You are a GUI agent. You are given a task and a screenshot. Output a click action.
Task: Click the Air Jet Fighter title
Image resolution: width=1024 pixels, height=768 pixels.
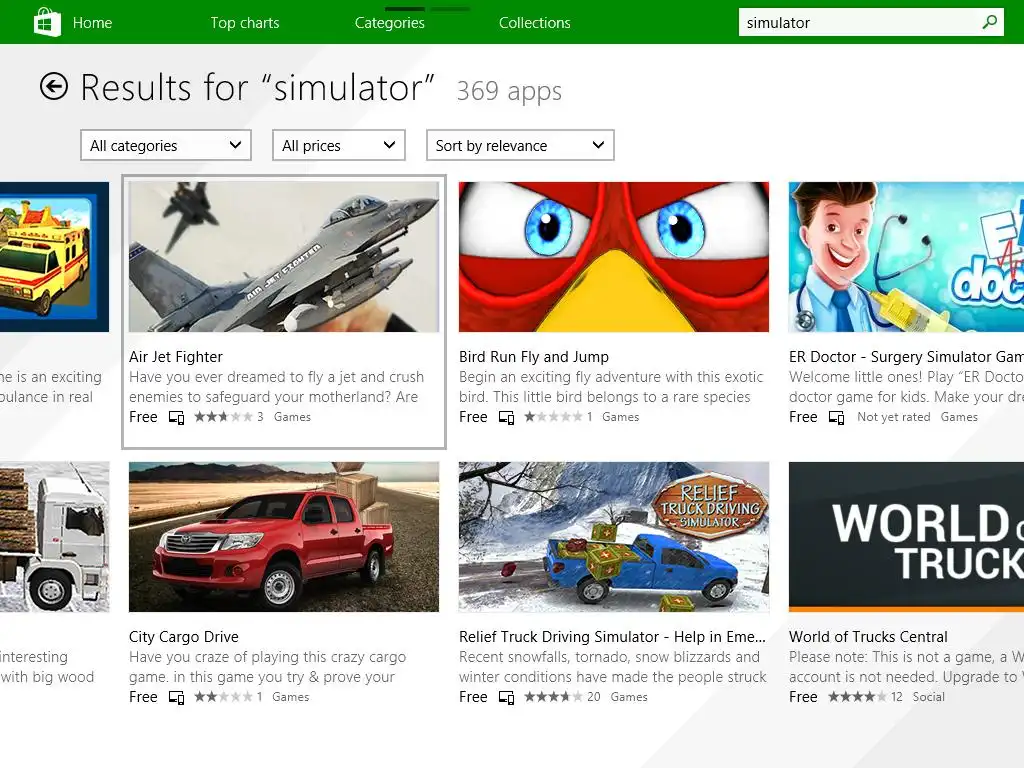tap(176, 357)
